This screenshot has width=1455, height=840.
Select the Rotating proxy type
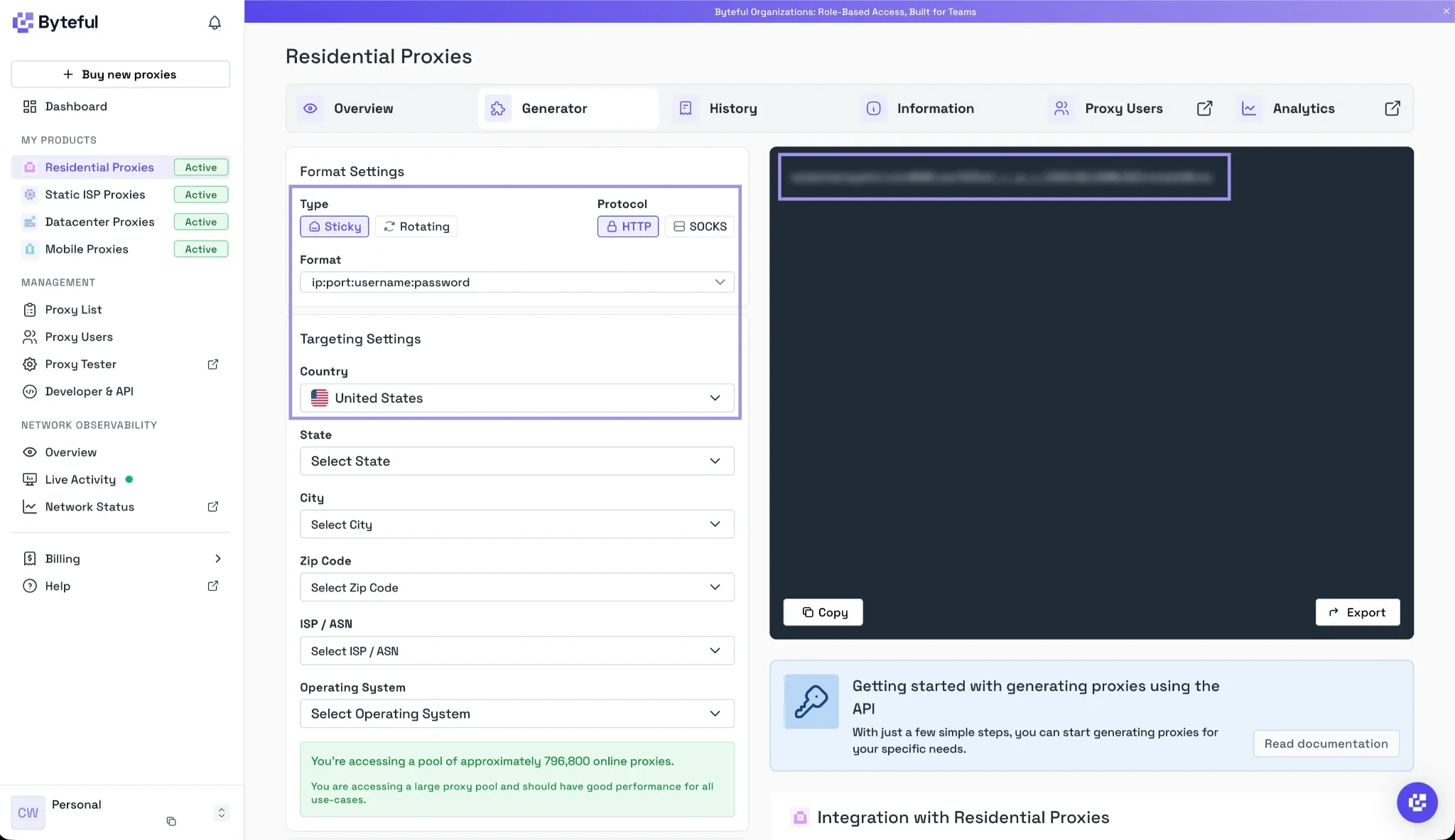(x=416, y=227)
